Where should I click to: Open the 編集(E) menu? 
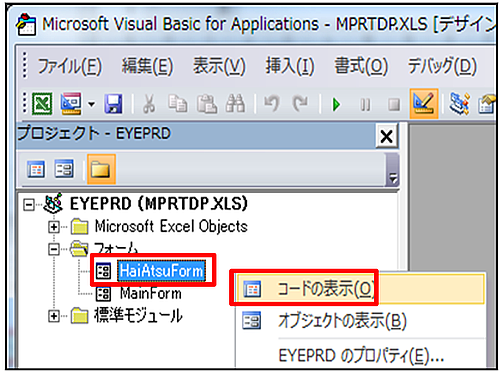[x=147, y=65]
